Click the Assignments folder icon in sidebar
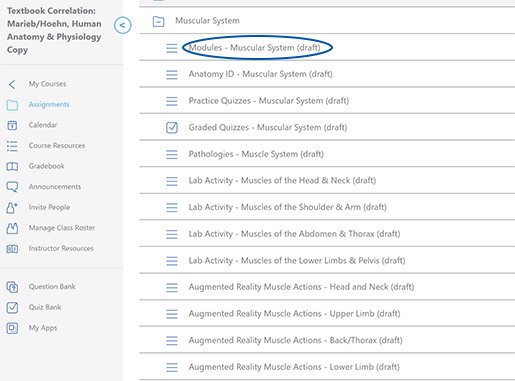Viewport: 515px width, 381px height. point(12,105)
